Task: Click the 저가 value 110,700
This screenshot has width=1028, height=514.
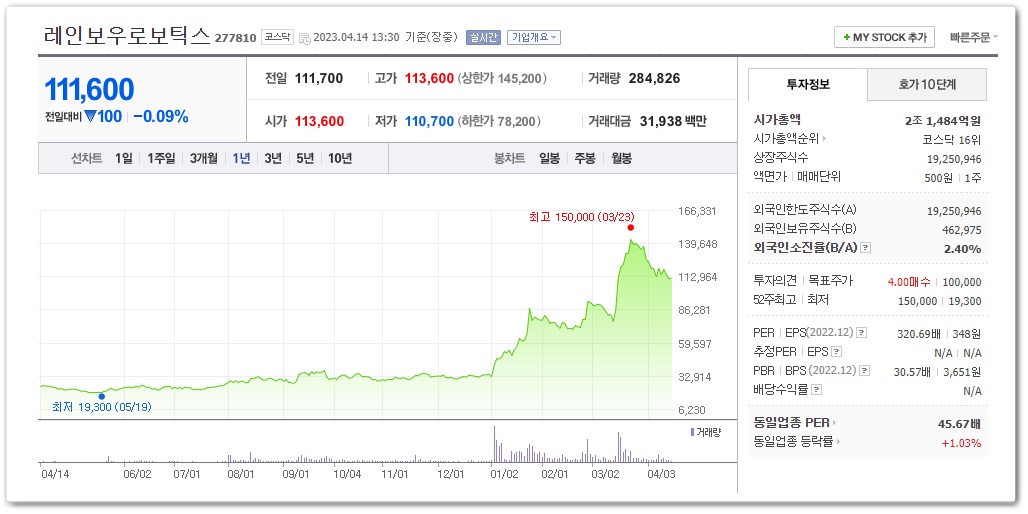Action: point(429,121)
